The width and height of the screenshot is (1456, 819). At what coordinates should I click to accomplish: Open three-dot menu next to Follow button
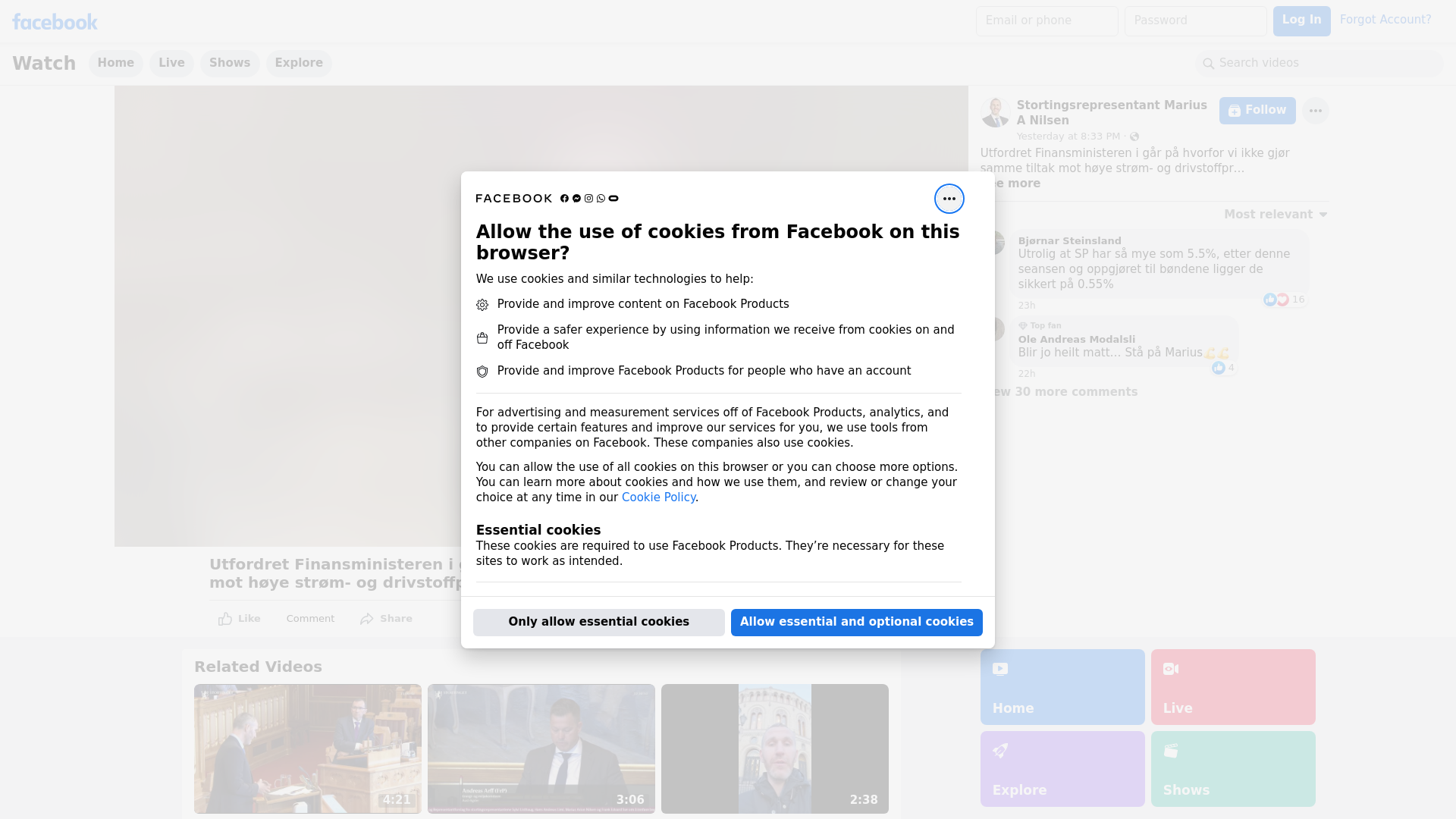pos(1315,111)
